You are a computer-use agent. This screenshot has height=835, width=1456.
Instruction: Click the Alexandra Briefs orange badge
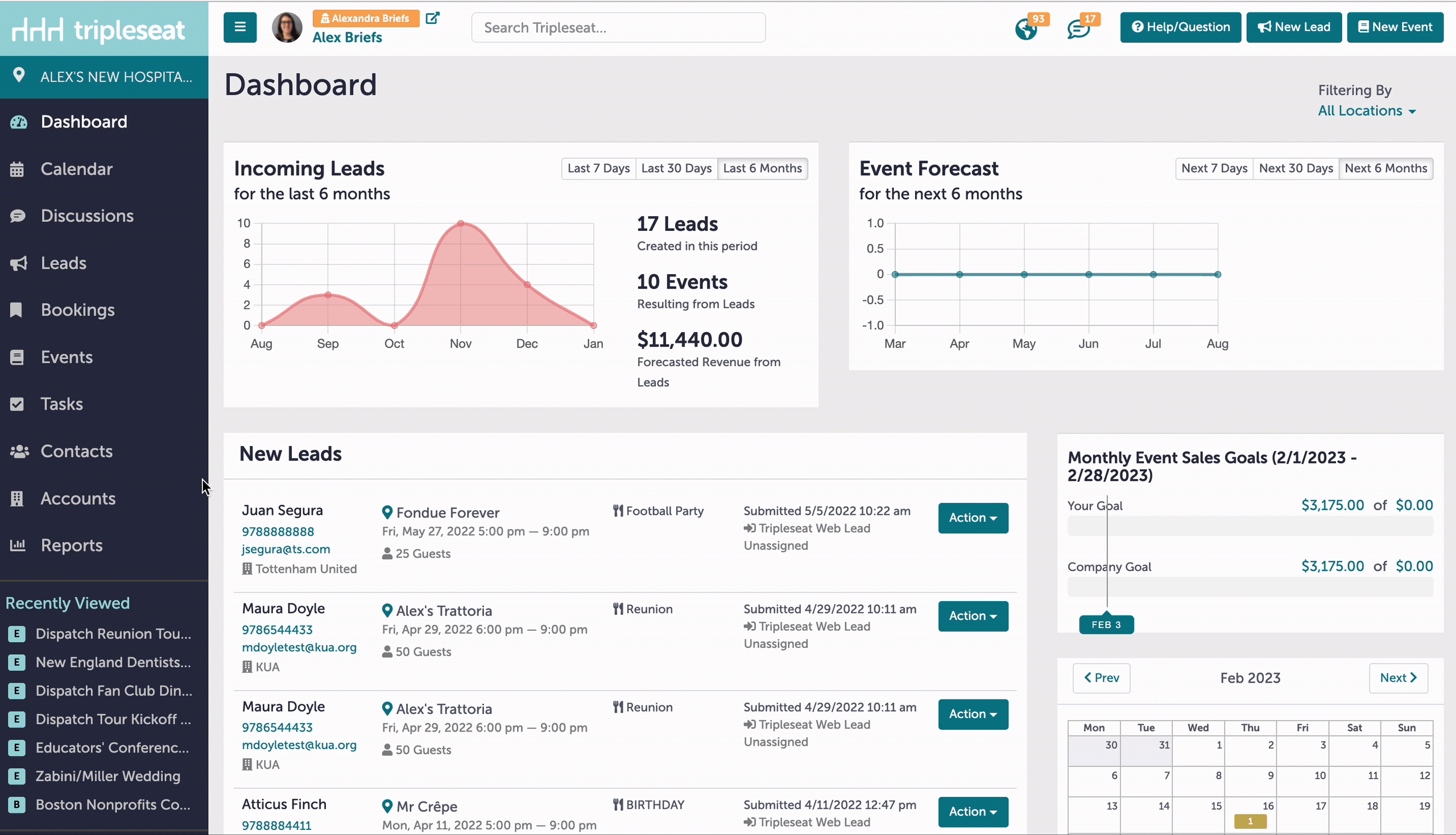(366, 18)
